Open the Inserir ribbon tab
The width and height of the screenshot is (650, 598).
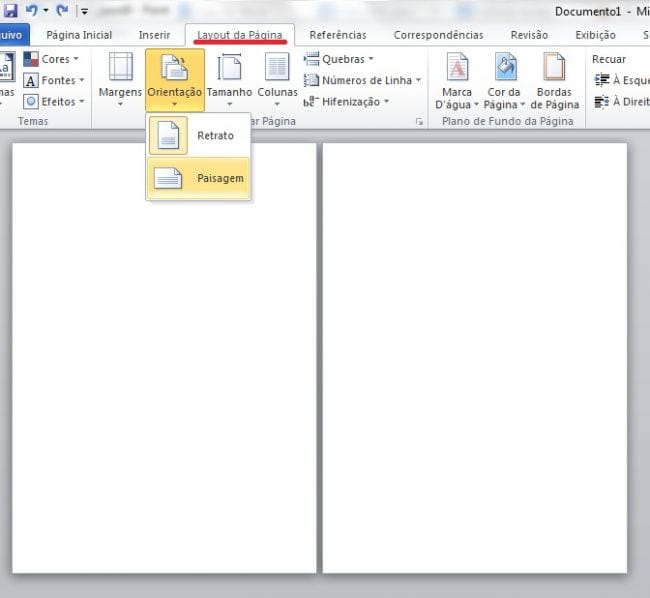[154, 35]
